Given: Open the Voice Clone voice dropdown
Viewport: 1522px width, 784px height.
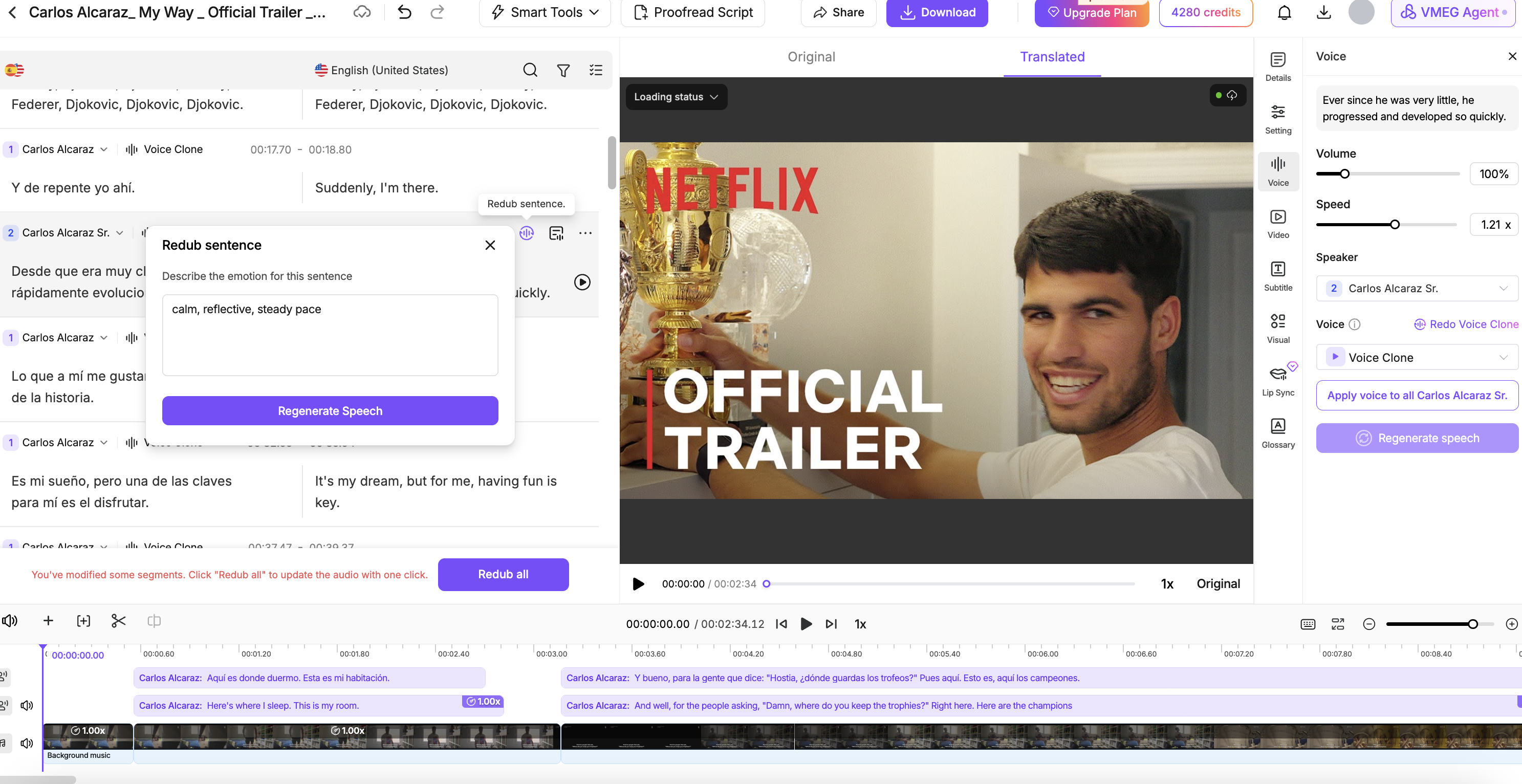Looking at the screenshot, I should pyautogui.click(x=1416, y=357).
